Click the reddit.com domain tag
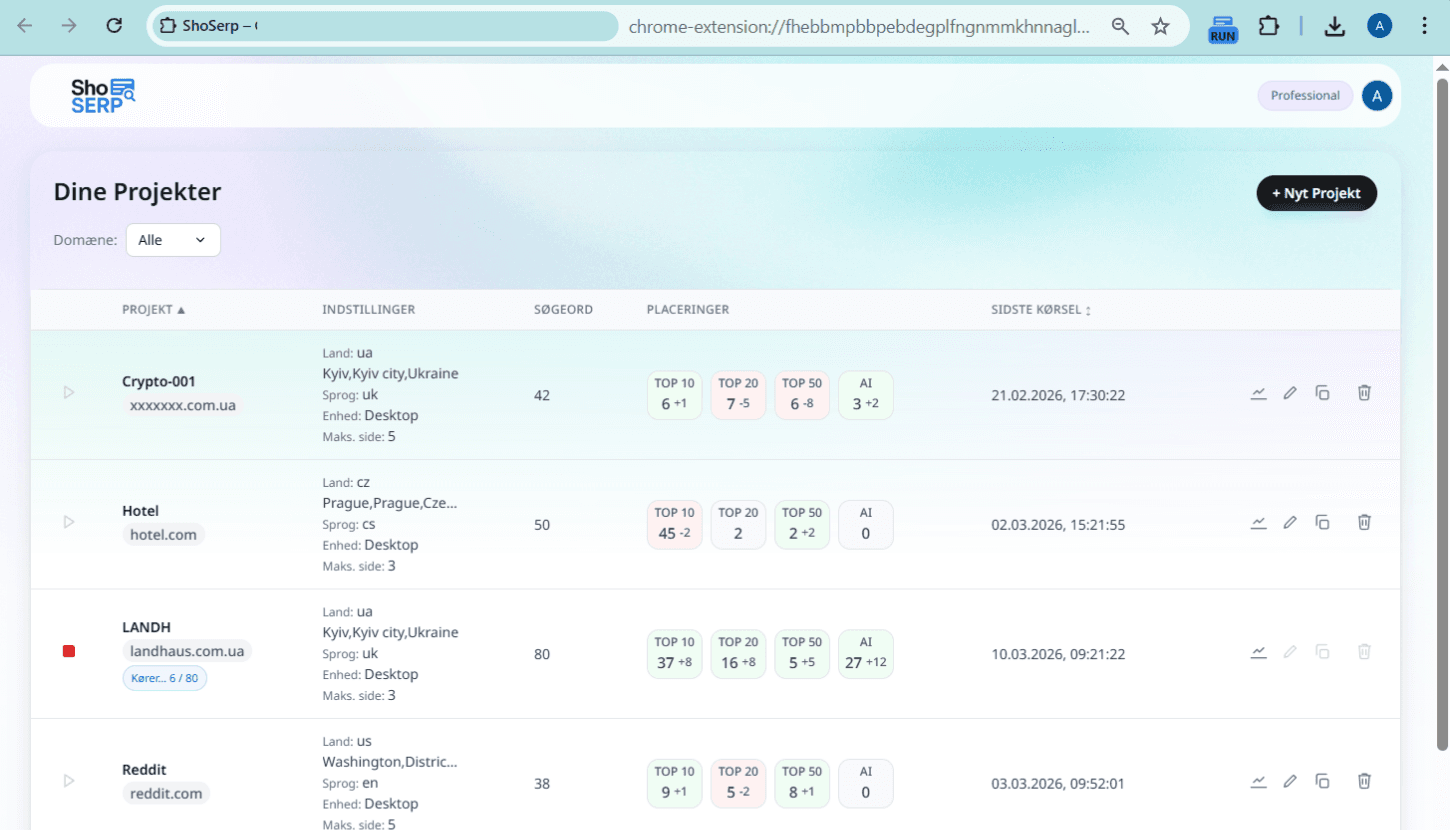Viewport: 1450px width, 830px height. pos(166,794)
